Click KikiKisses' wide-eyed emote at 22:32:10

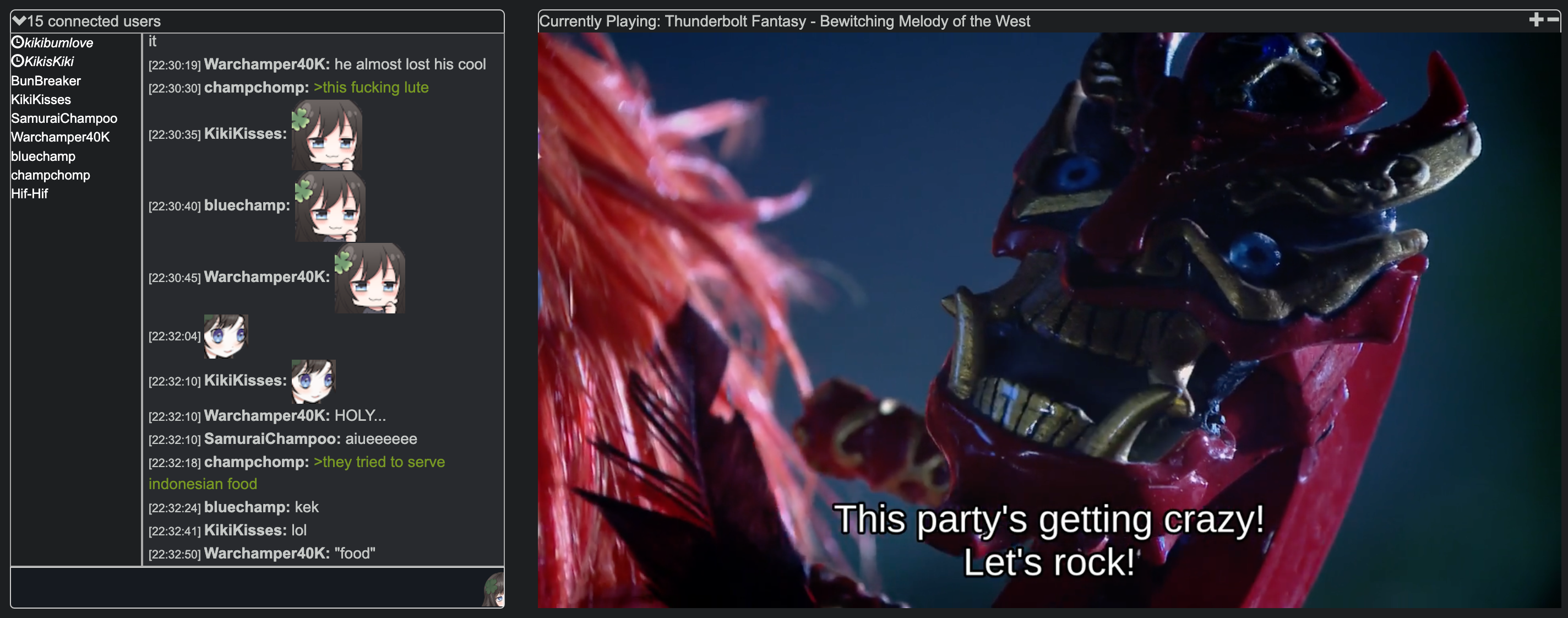pyautogui.click(x=313, y=381)
